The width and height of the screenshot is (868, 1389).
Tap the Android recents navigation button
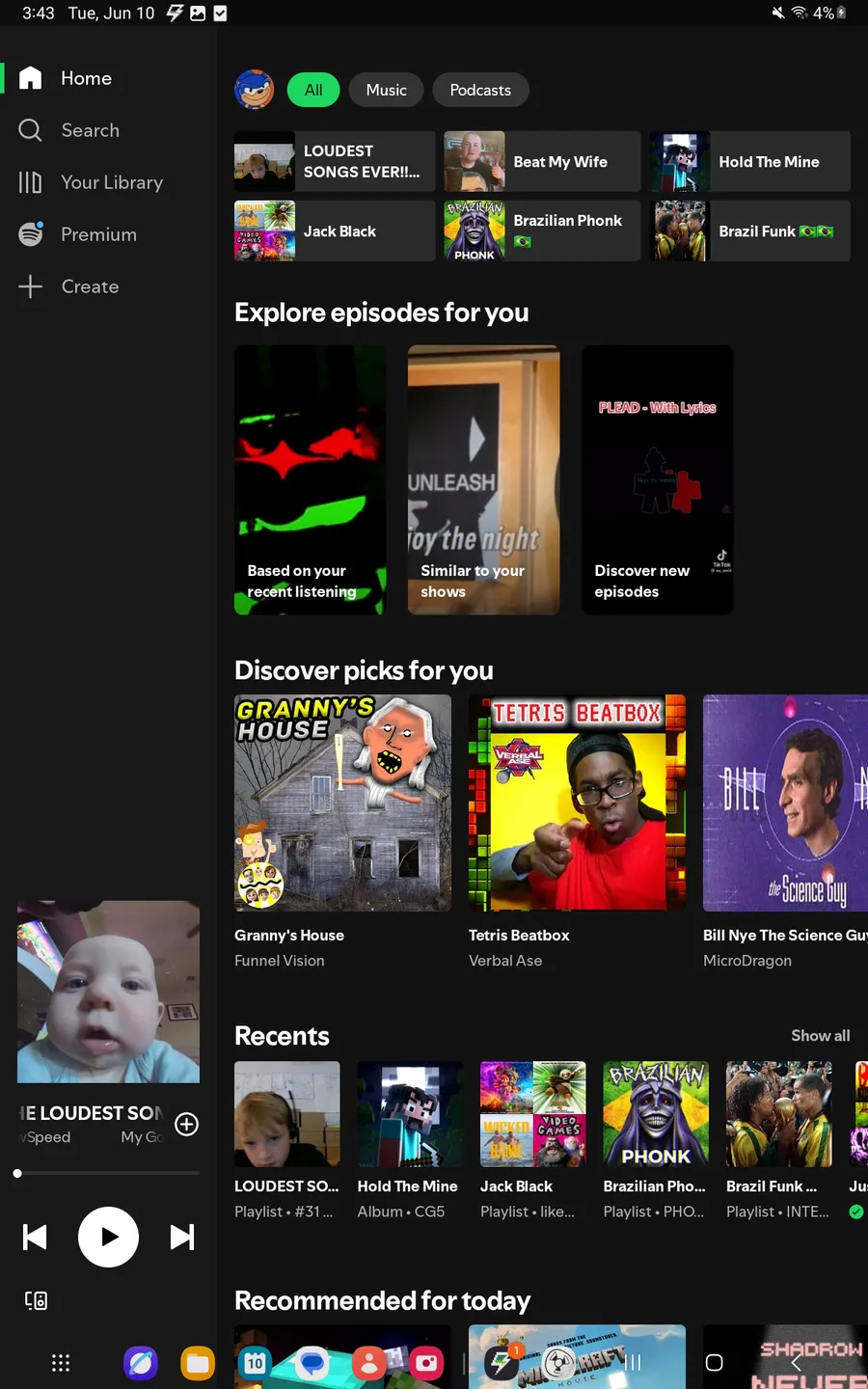(x=634, y=1363)
